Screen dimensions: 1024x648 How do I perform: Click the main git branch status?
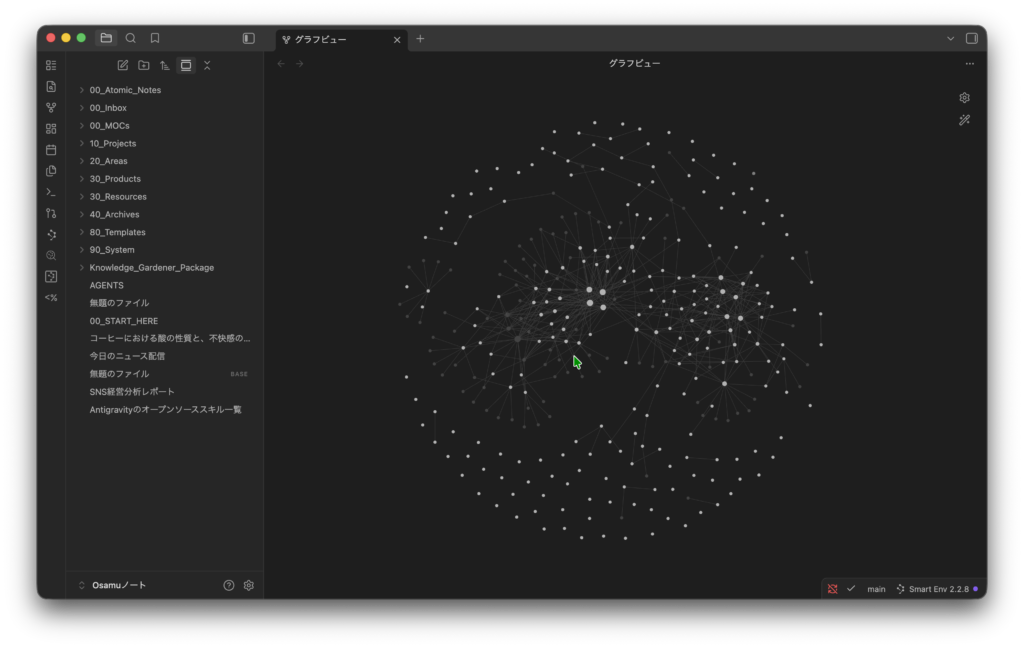pos(876,589)
